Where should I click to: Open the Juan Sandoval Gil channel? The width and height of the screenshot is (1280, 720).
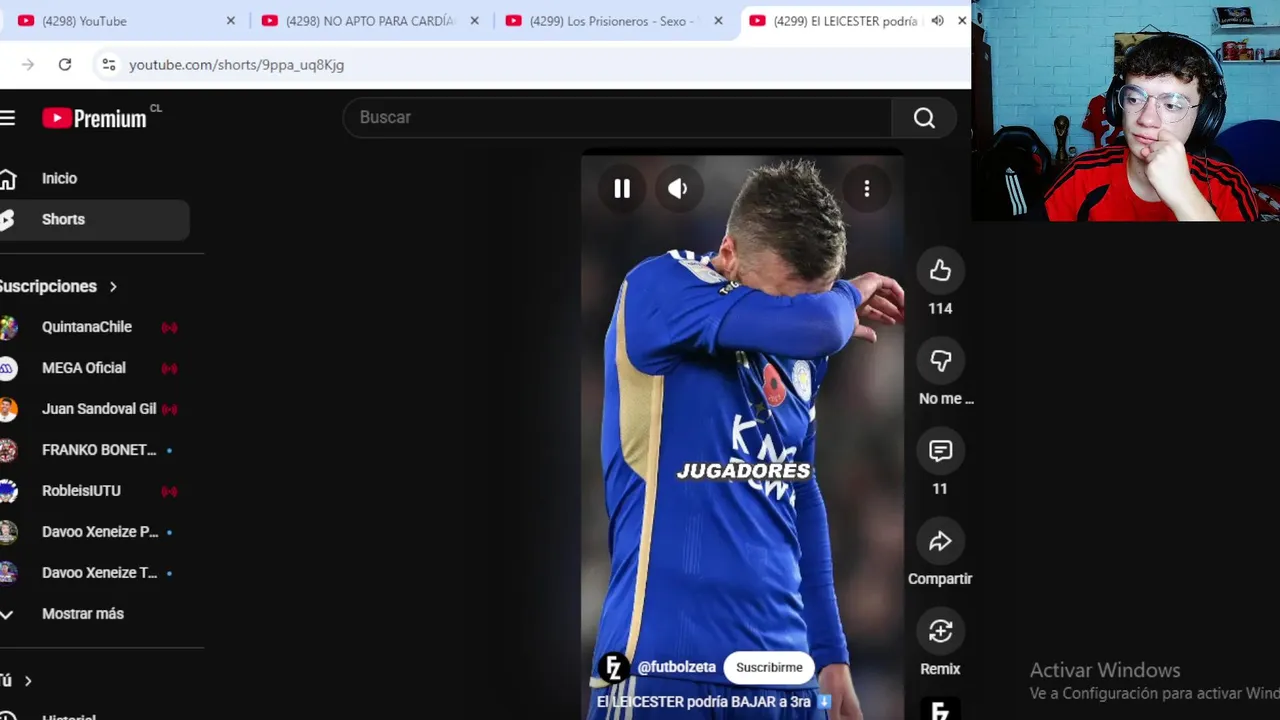coord(99,409)
